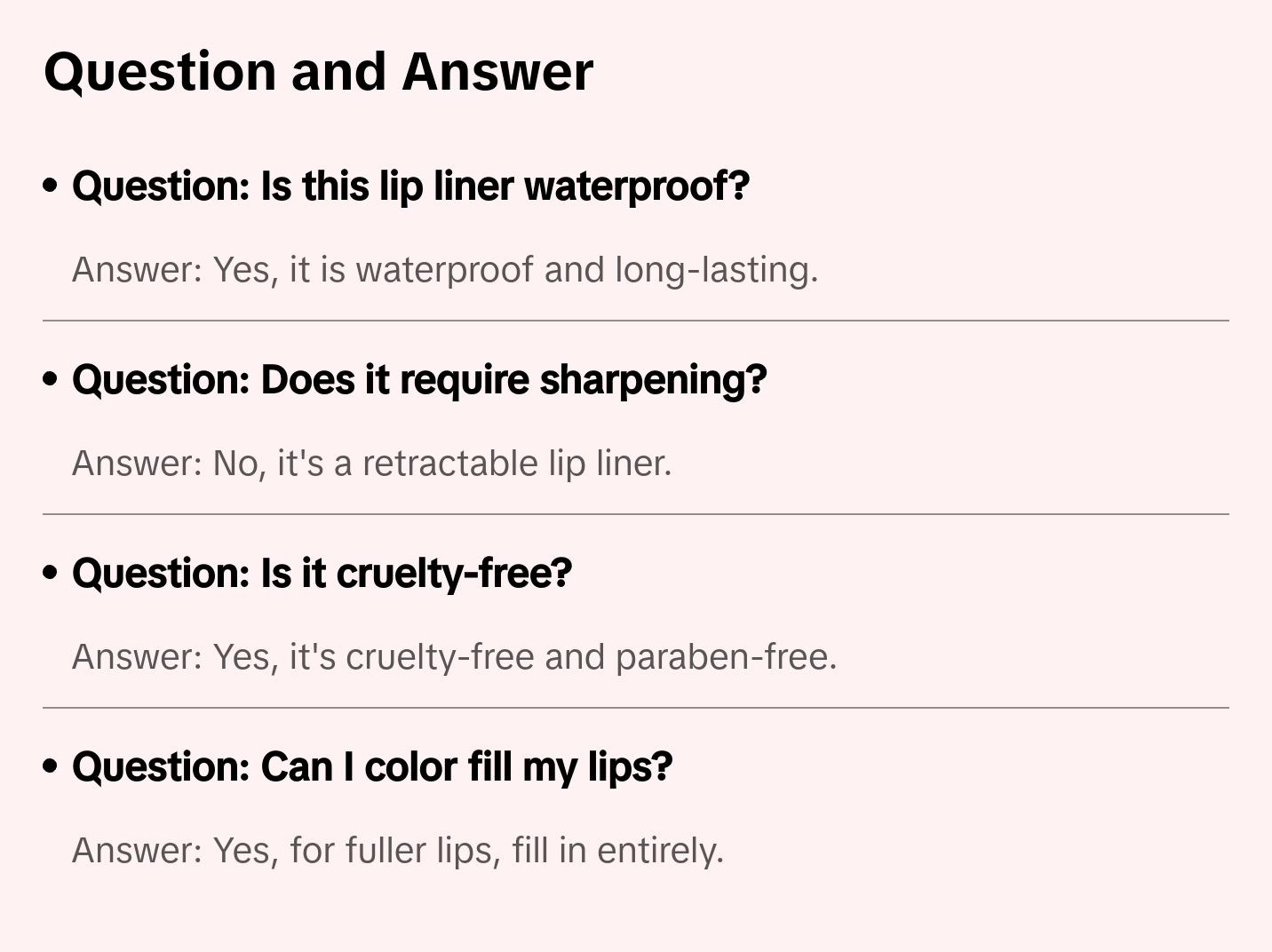
Task: Click the bullet before the waterproof question
Action: tap(51, 186)
